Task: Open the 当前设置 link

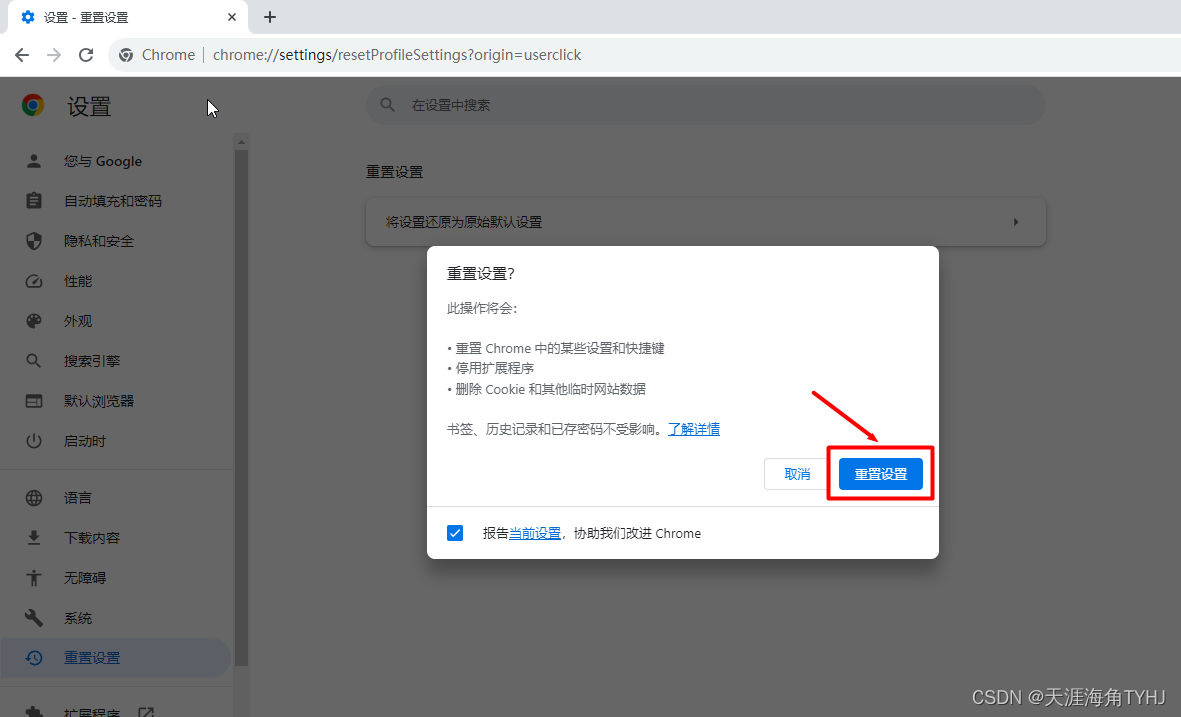Action: pos(535,532)
